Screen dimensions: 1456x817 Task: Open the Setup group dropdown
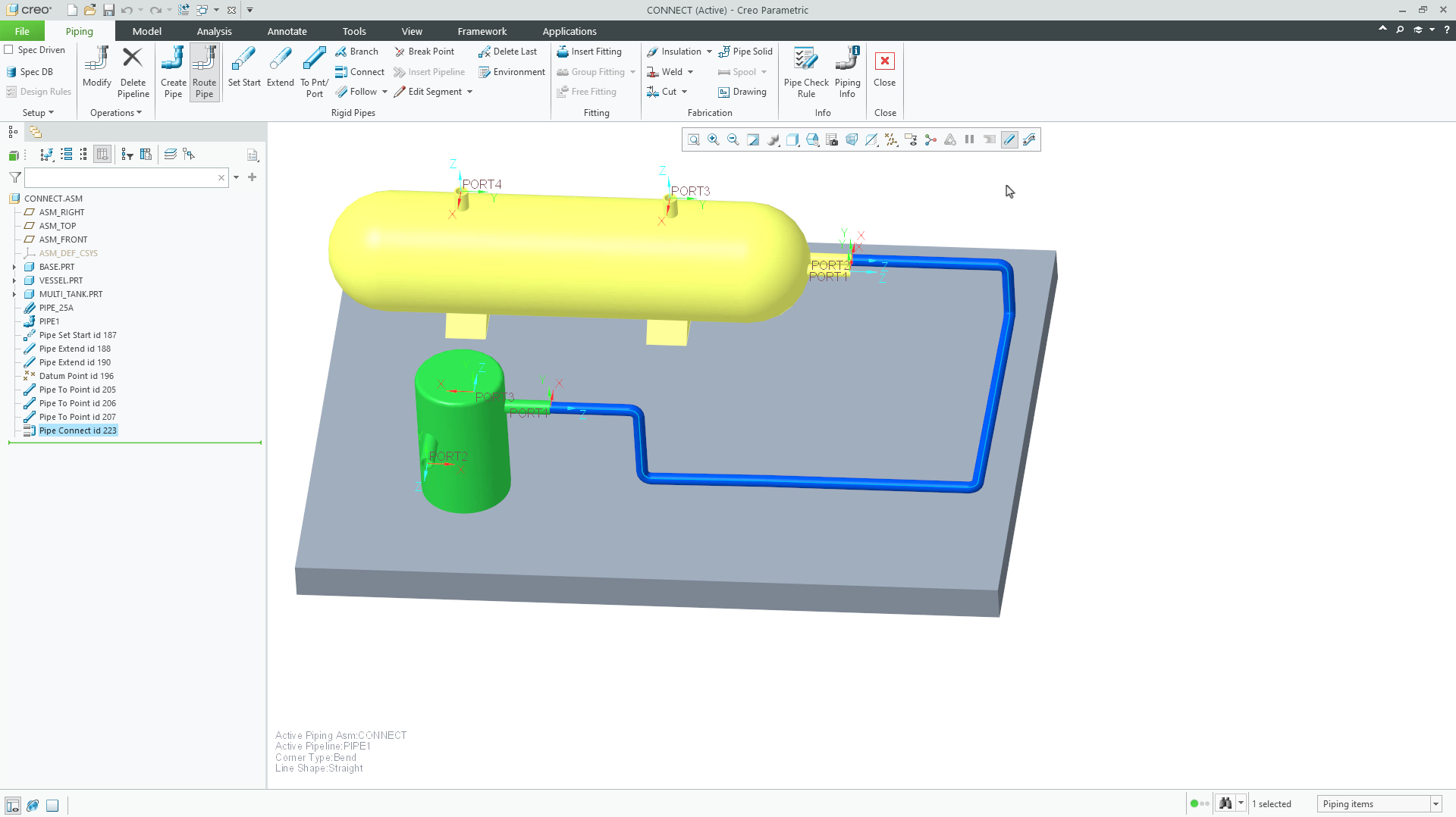38,113
